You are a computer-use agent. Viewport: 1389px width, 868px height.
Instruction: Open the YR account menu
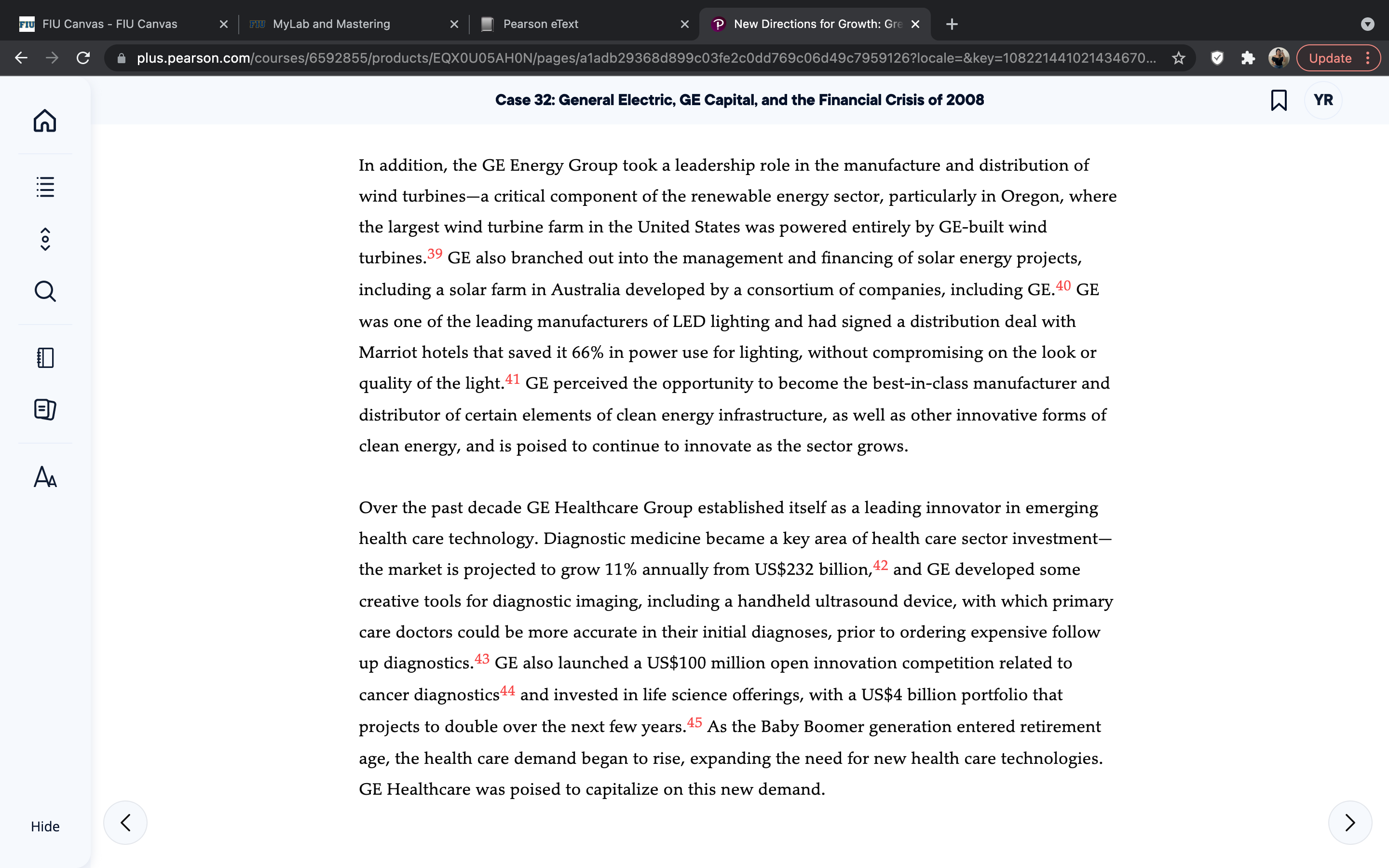pos(1323,100)
